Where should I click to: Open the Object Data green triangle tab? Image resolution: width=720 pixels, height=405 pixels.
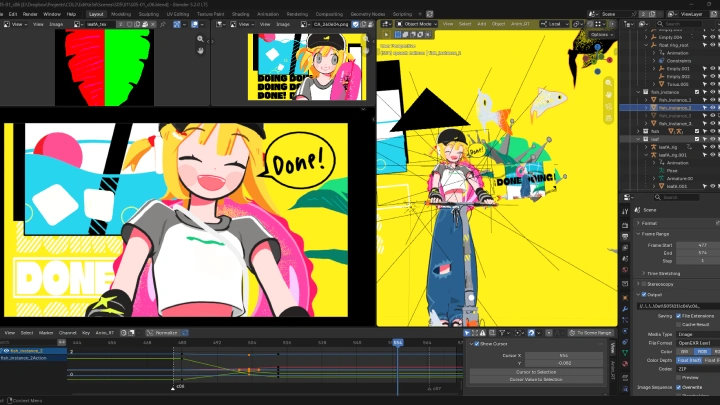[625, 353]
